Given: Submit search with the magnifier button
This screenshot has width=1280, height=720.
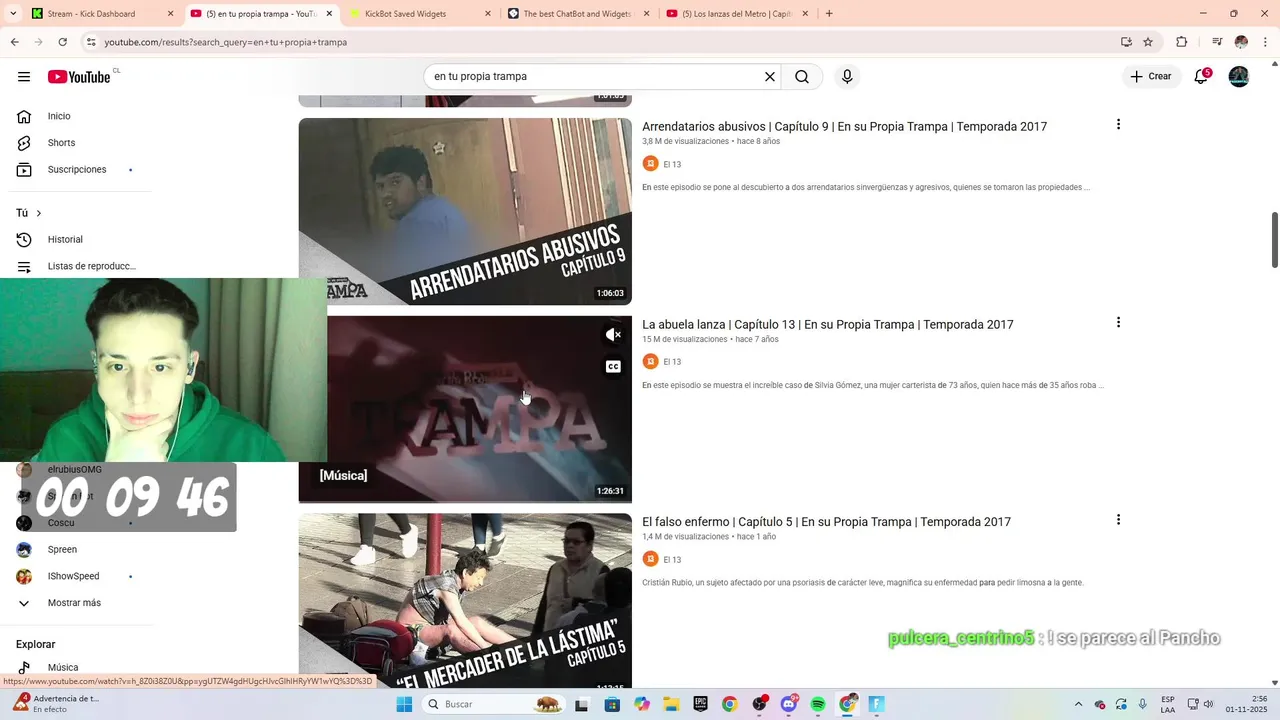Looking at the screenshot, I should pyautogui.click(x=802, y=77).
